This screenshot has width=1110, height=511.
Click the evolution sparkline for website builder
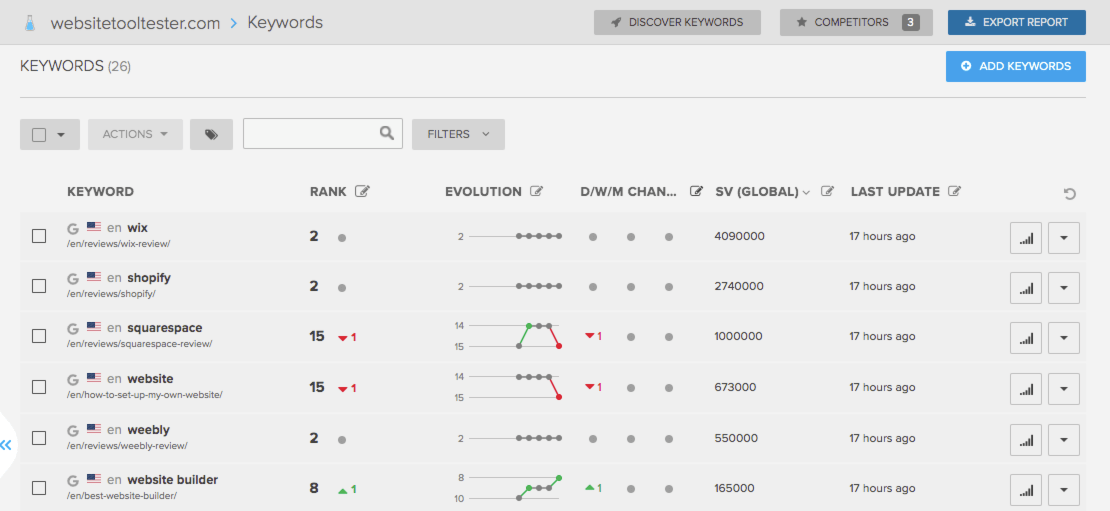coord(510,488)
